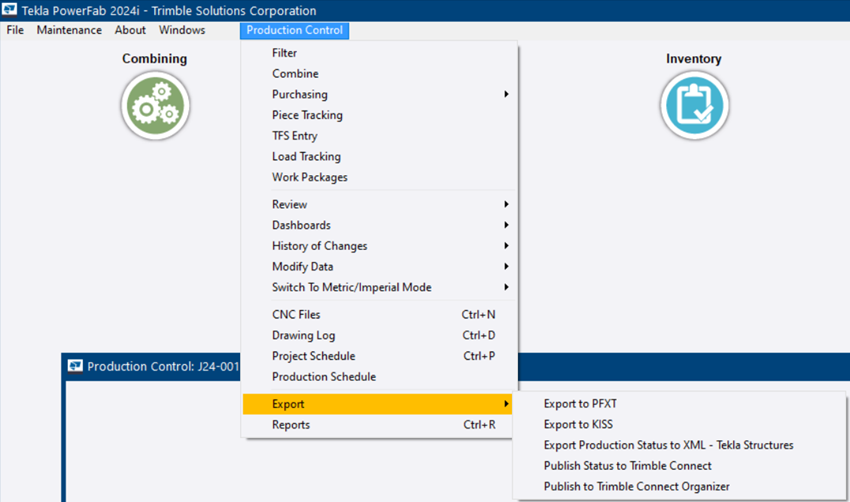Viewport: 850px width, 502px height.
Task: Click the Tekla PowerFab title bar icon
Action: (10, 10)
